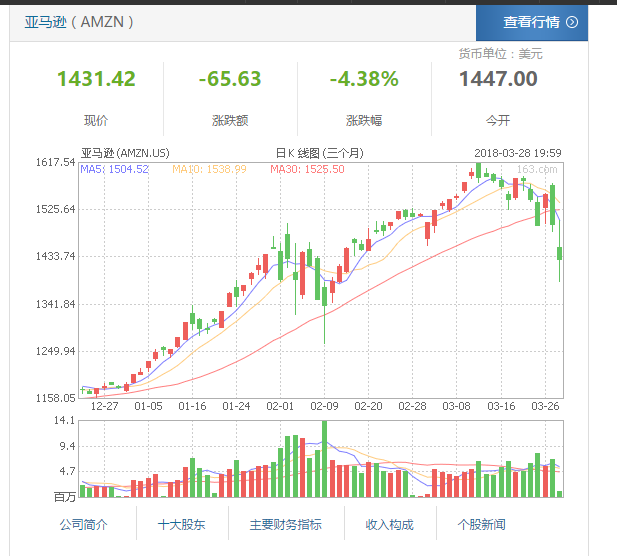Click the 涨跌额 label
The width and height of the screenshot is (617, 556).
pos(230,120)
